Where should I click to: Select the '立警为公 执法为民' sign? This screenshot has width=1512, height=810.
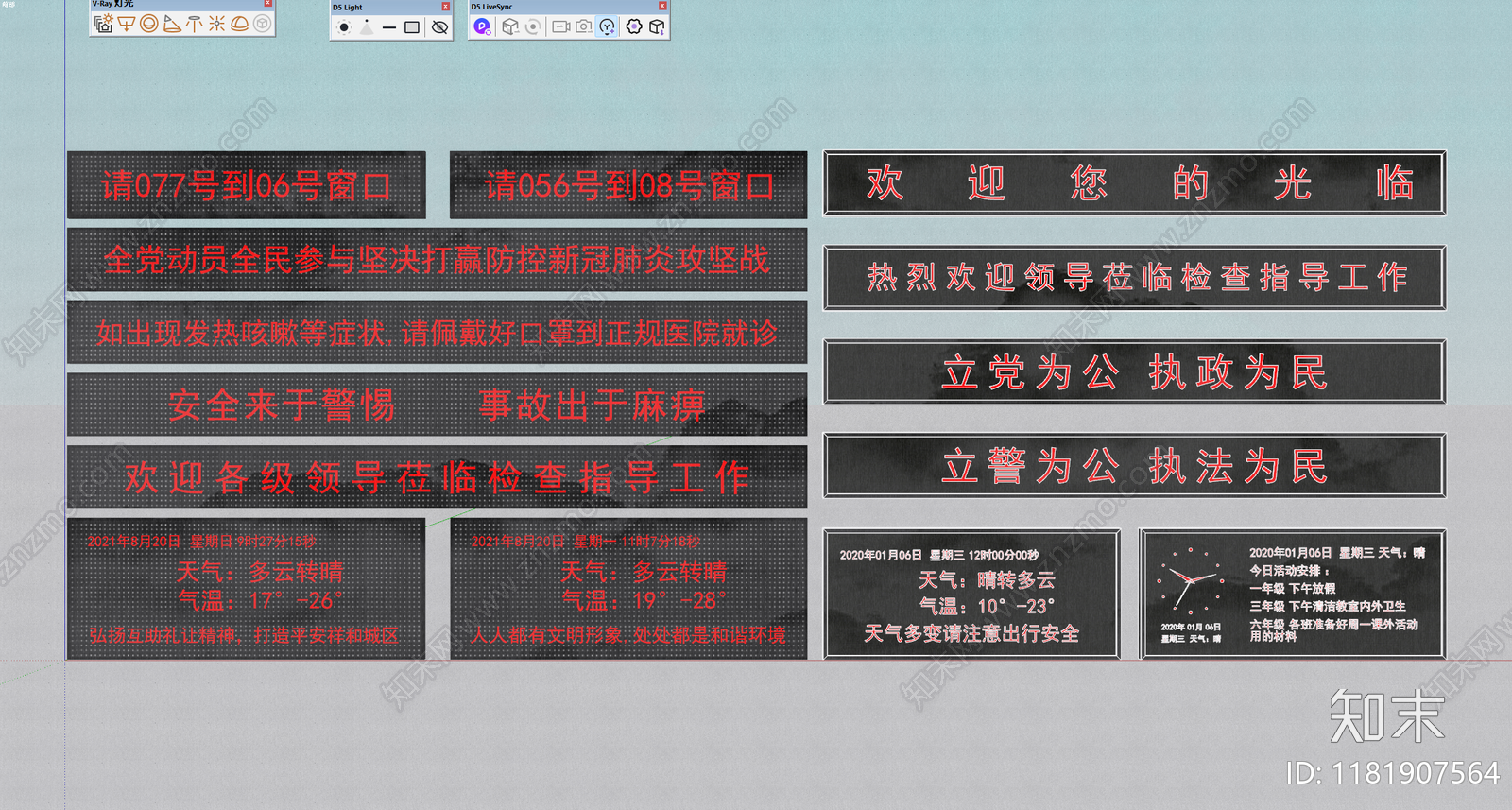point(1135,466)
